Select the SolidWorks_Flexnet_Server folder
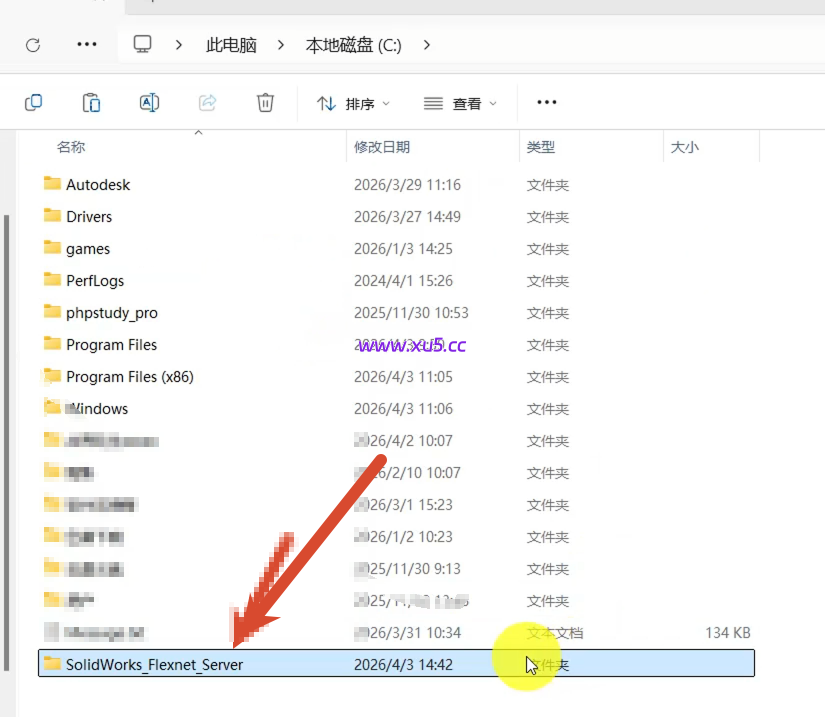The width and height of the screenshot is (825, 717). pos(151,664)
